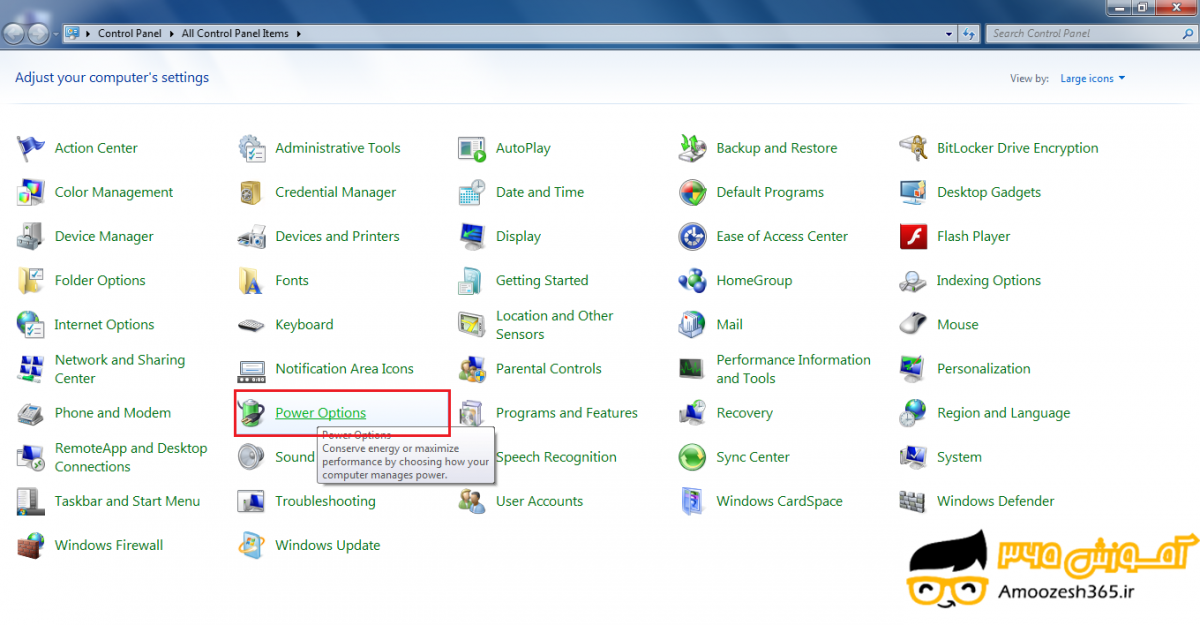Select All Control Panel Items breadcrumb

click(x=235, y=34)
